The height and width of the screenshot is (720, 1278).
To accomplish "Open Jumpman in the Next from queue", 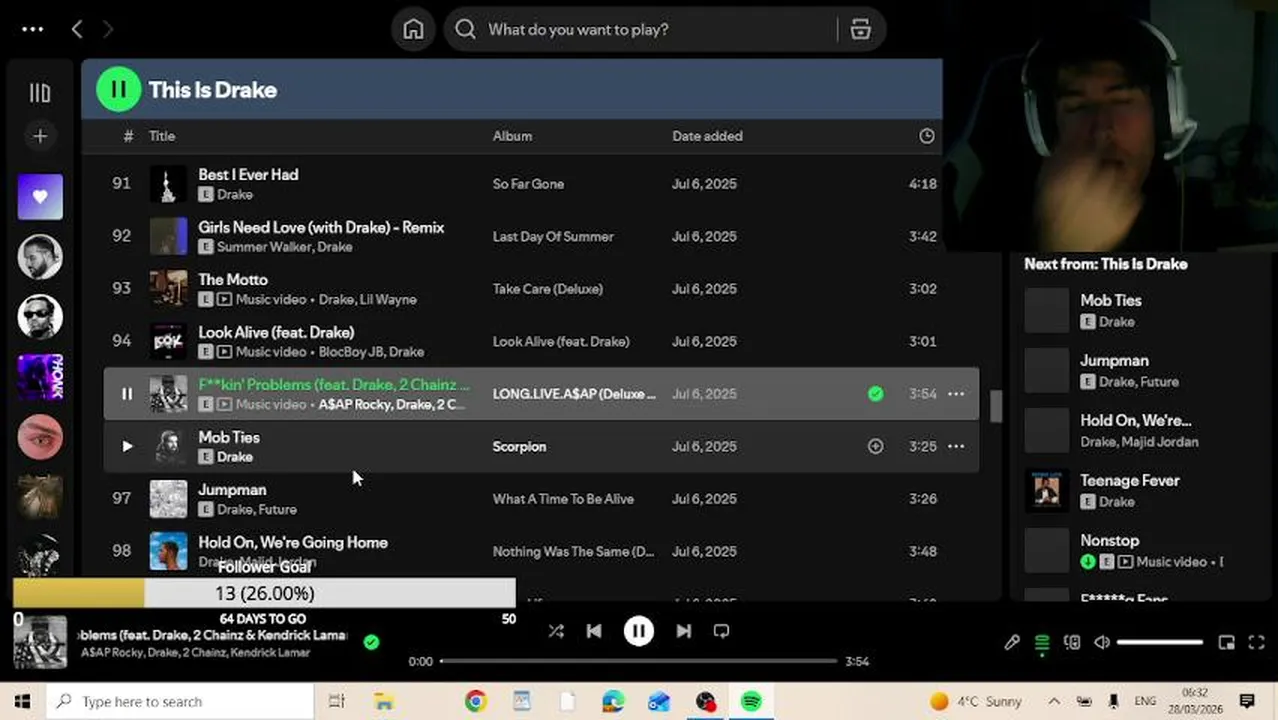I will (x=1114, y=360).
